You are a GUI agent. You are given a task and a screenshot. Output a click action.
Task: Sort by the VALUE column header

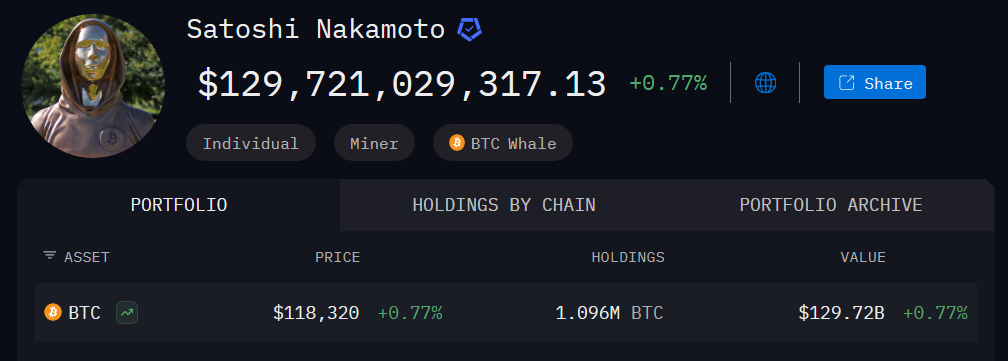tap(863, 258)
